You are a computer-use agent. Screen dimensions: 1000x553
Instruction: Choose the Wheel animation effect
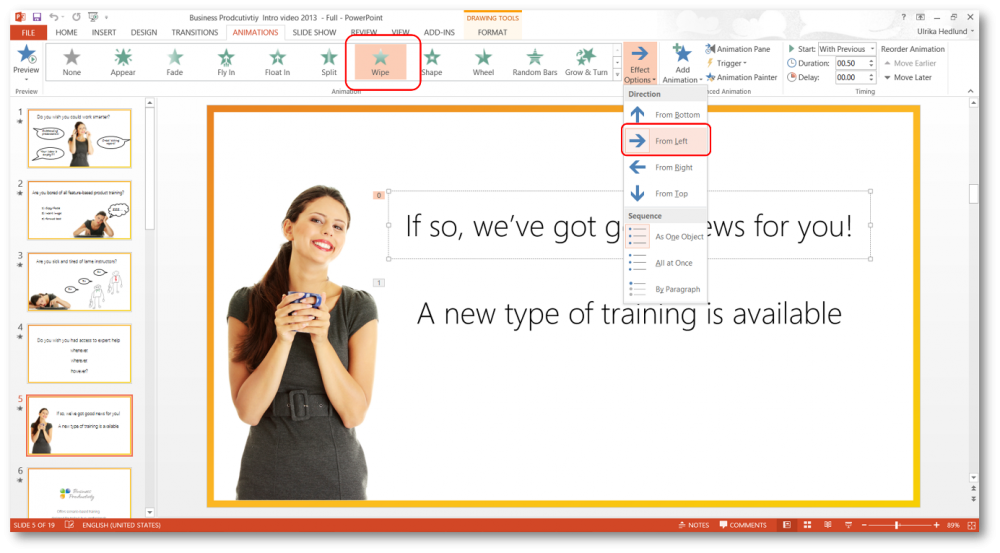tap(483, 62)
